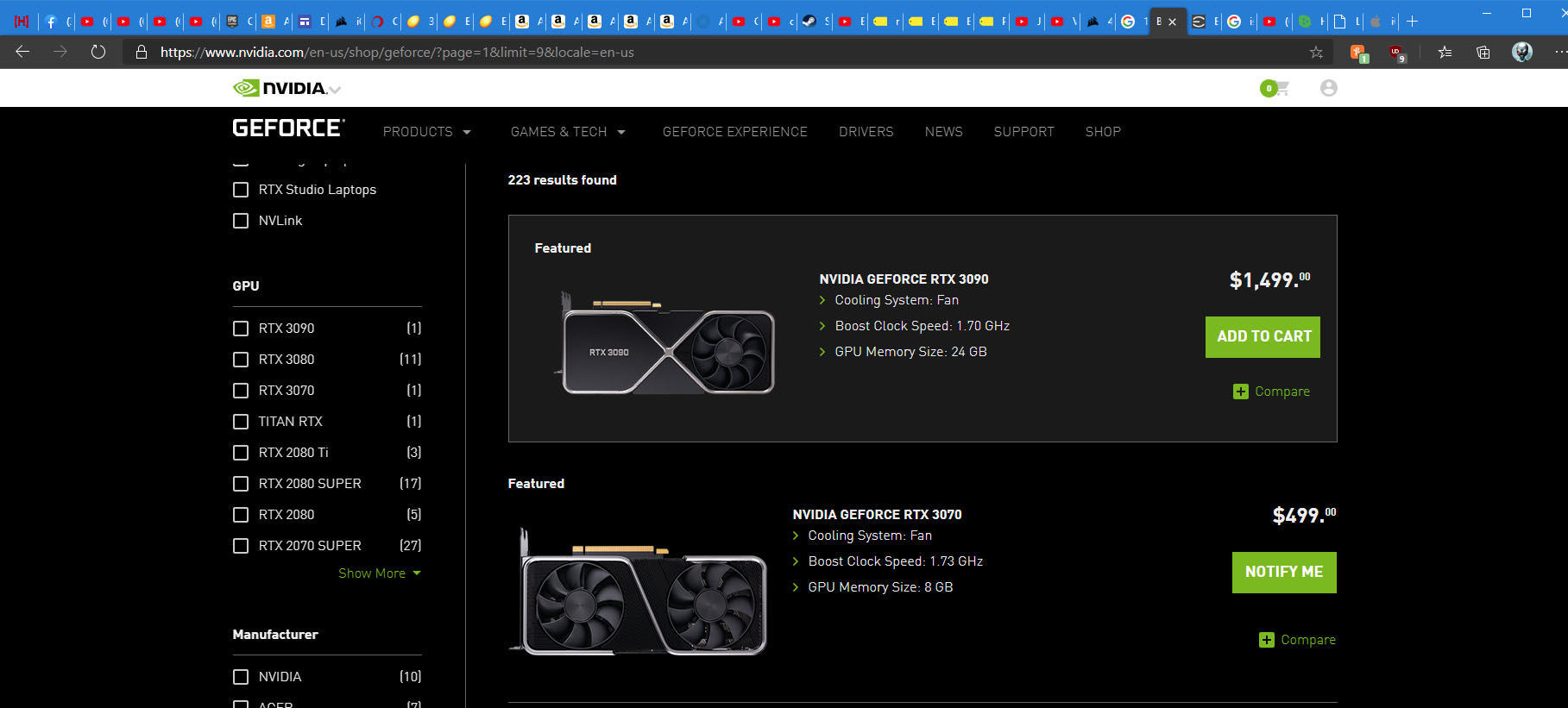Add the RTX 3090 to cart

tap(1263, 337)
